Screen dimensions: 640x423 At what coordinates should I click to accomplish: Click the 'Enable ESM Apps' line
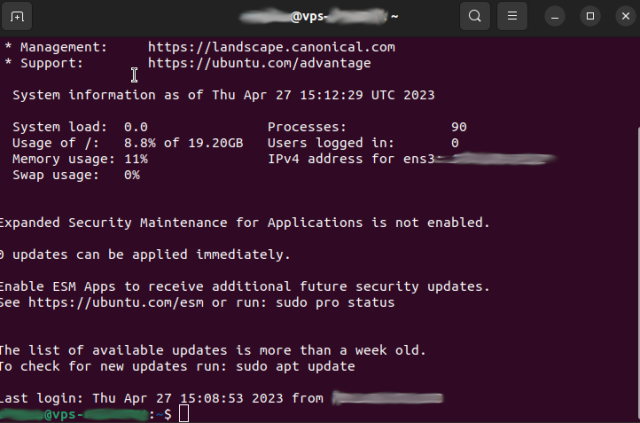244,287
